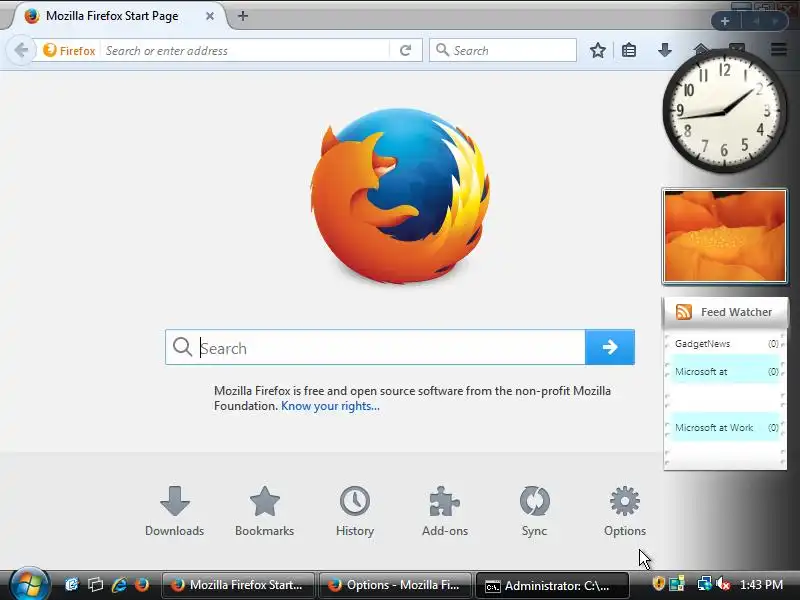Open the Bookmarks shortcut on the start page
The height and width of the screenshot is (600, 800).
(264, 511)
